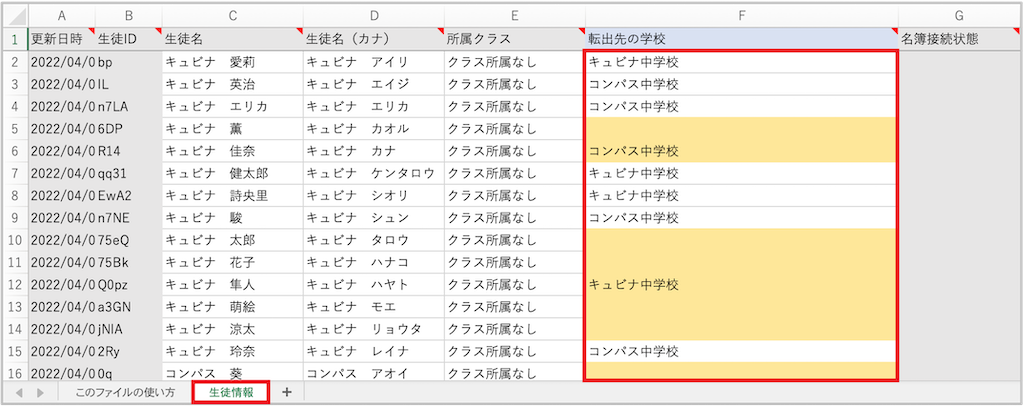Select column D header
The width and height of the screenshot is (1024, 406).
tap(374, 16)
